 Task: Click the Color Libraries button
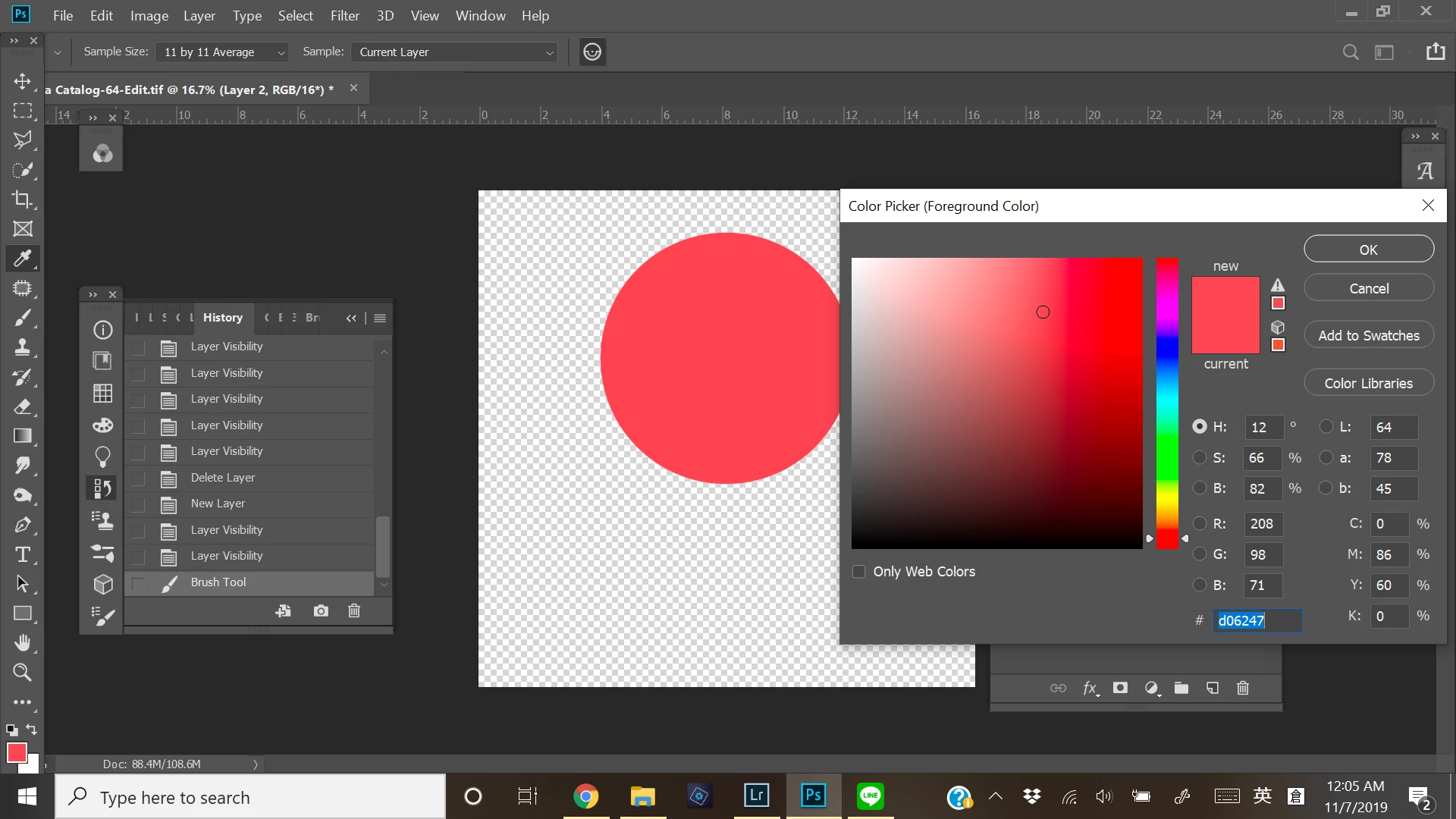click(1368, 384)
